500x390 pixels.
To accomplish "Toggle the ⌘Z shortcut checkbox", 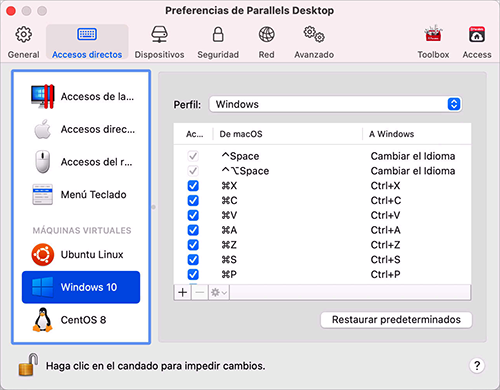I will [x=193, y=245].
